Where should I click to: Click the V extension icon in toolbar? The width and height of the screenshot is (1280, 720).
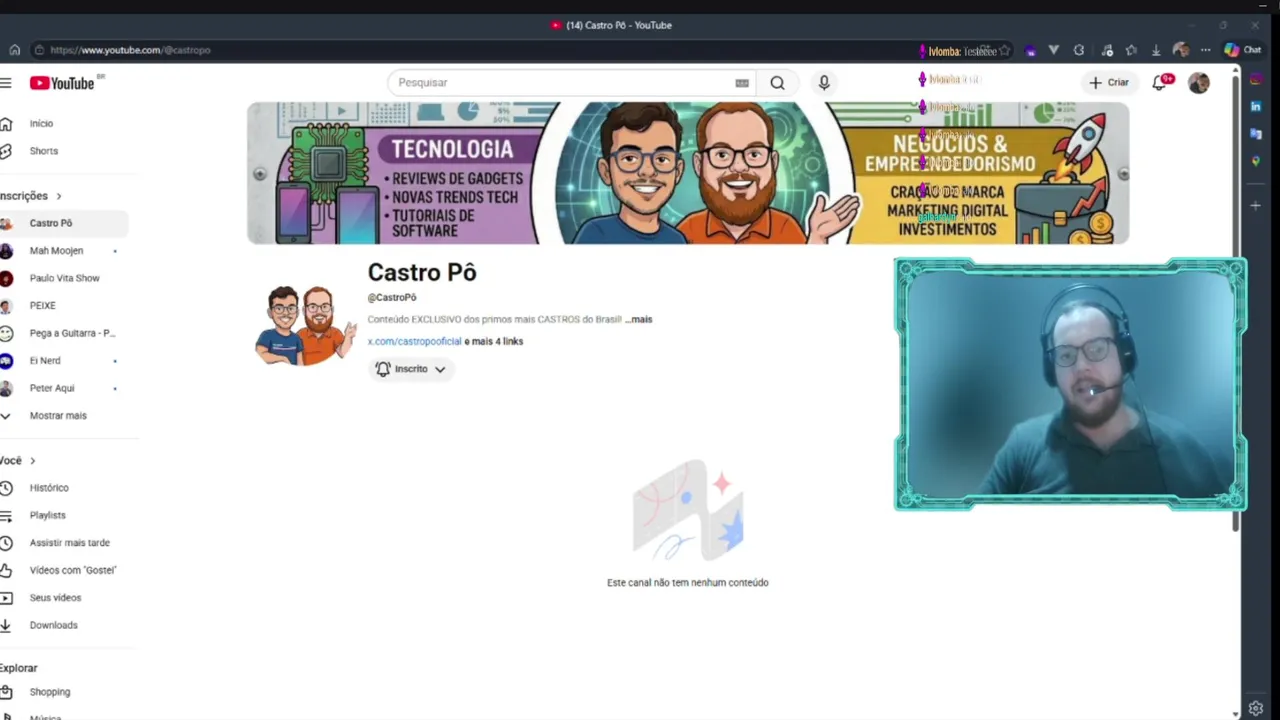(1053, 50)
